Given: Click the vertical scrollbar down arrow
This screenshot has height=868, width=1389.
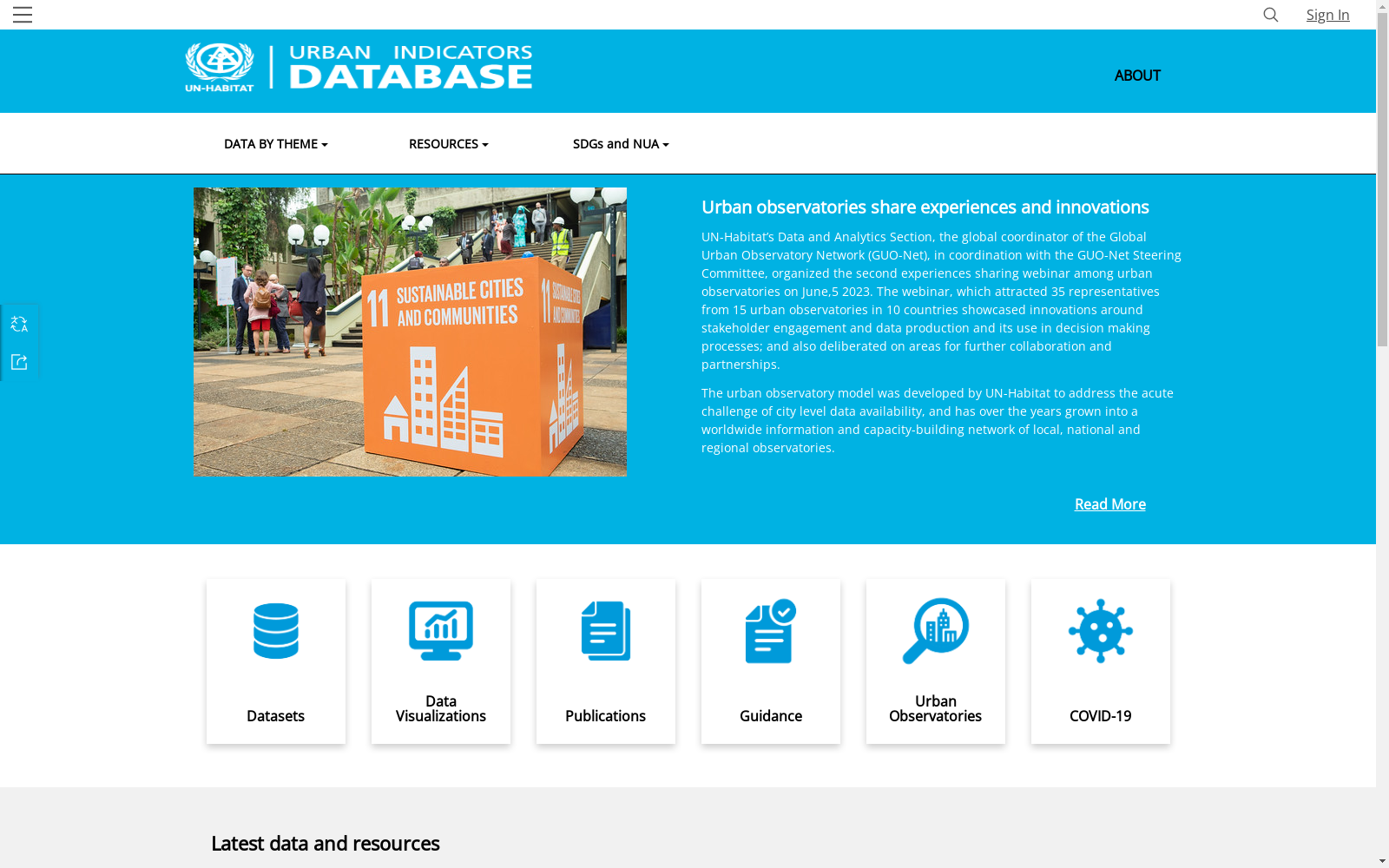Looking at the screenshot, I should coord(1382,861).
